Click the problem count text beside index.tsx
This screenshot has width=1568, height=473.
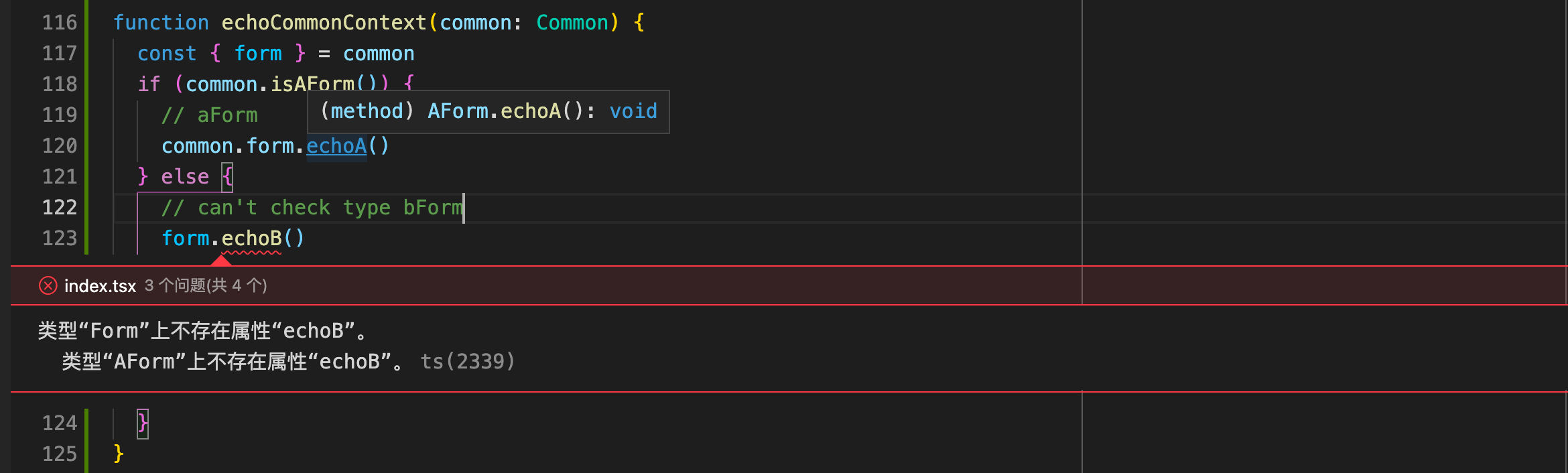tap(206, 286)
